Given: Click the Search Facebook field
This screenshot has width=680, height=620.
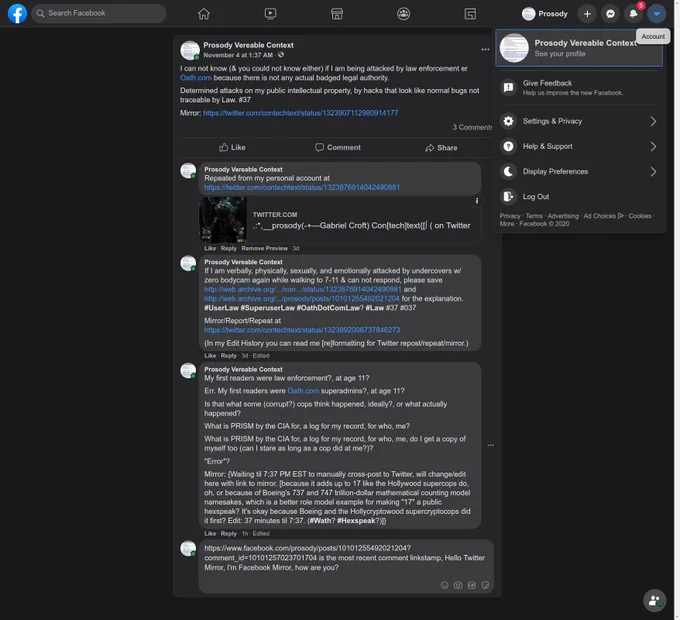Looking at the screenshot, I should (x=99, y=13).
